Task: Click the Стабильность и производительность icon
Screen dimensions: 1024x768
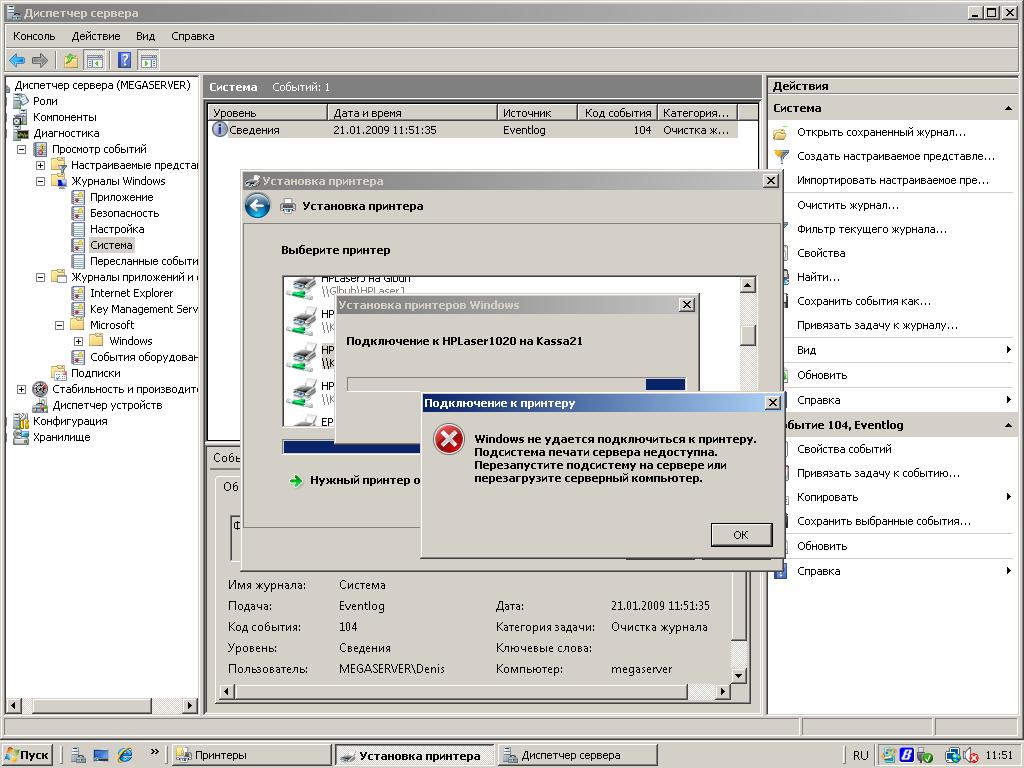Action: (x=40, y=389)
